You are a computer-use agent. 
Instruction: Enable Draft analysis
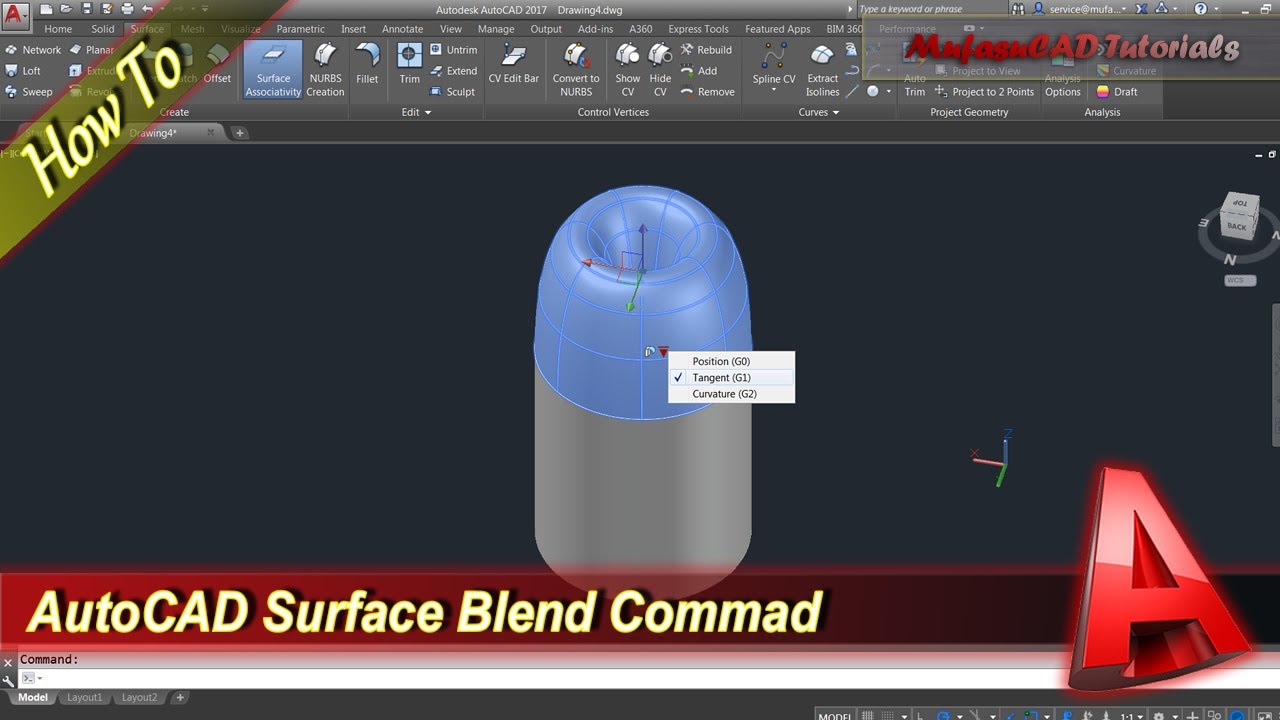[x=1117, y=92]
